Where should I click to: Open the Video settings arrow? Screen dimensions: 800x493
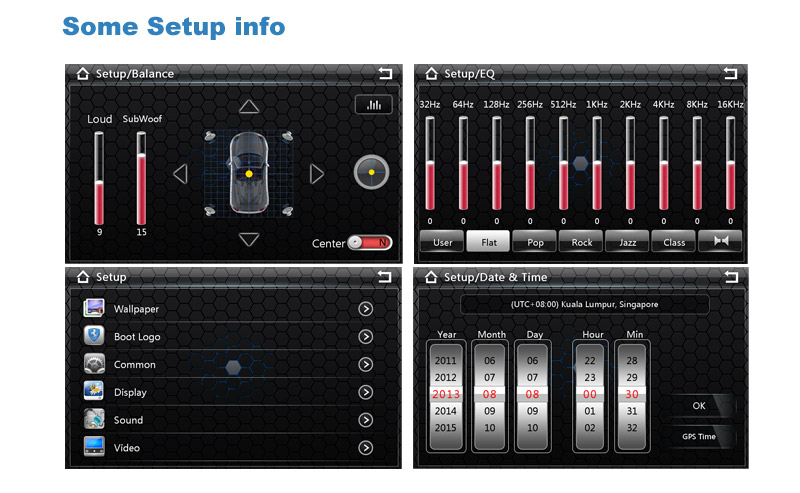(x=366, y=448)
